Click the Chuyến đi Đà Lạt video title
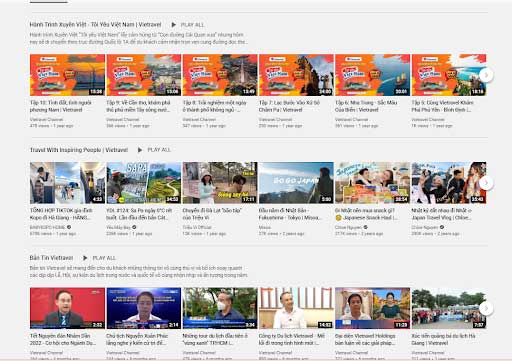512x361 pixels. [x=212, y=214]
